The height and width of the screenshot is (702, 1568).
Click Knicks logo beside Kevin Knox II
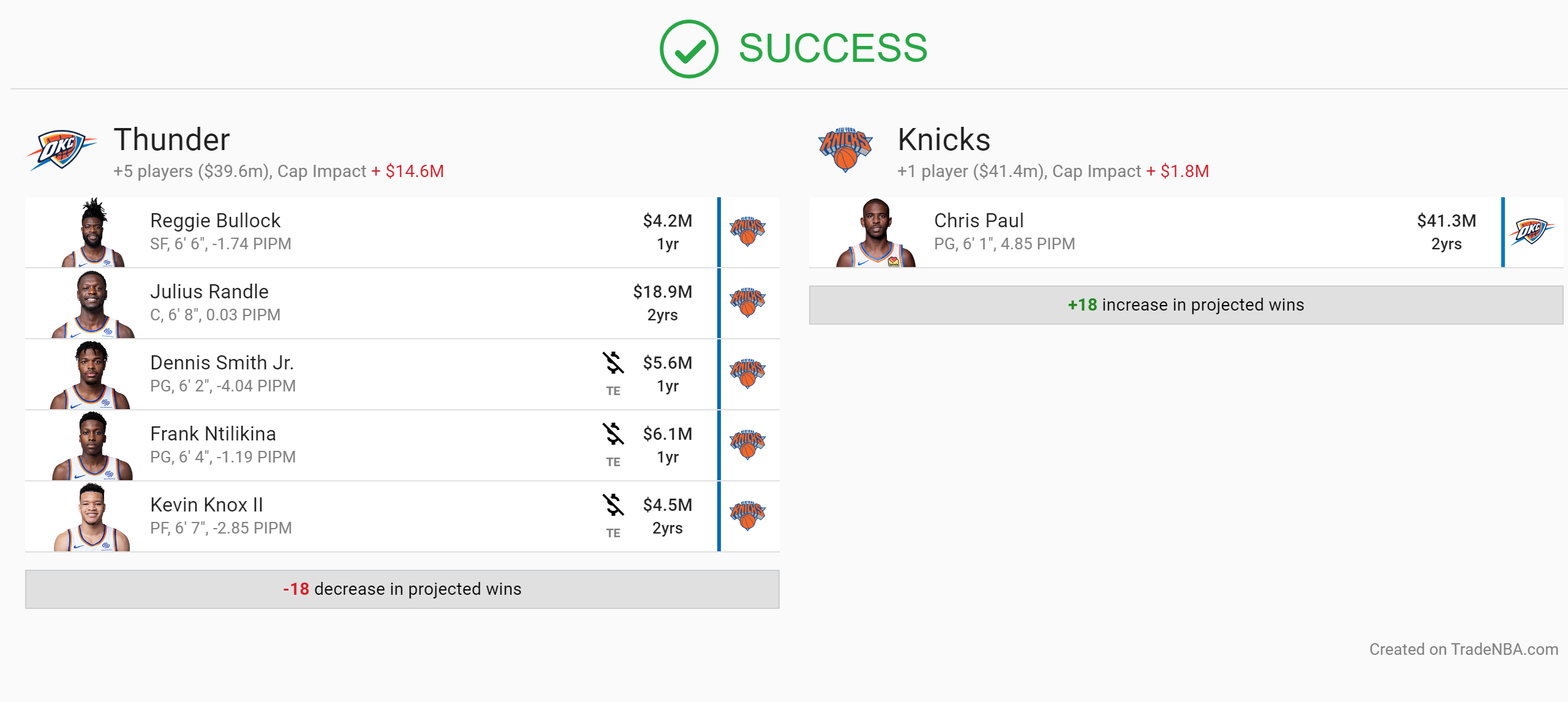tap(747, 516)
